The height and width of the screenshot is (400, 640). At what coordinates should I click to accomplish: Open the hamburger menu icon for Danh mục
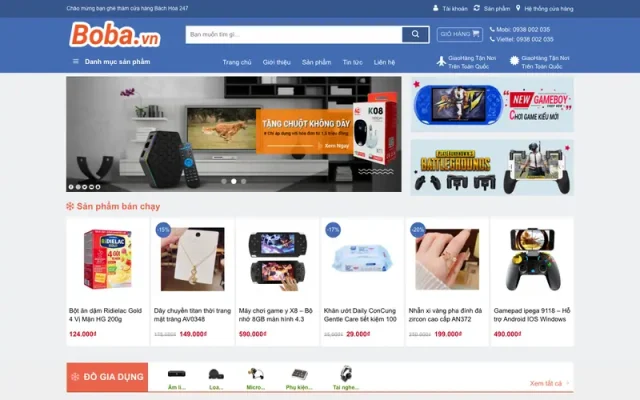(76, 62)
